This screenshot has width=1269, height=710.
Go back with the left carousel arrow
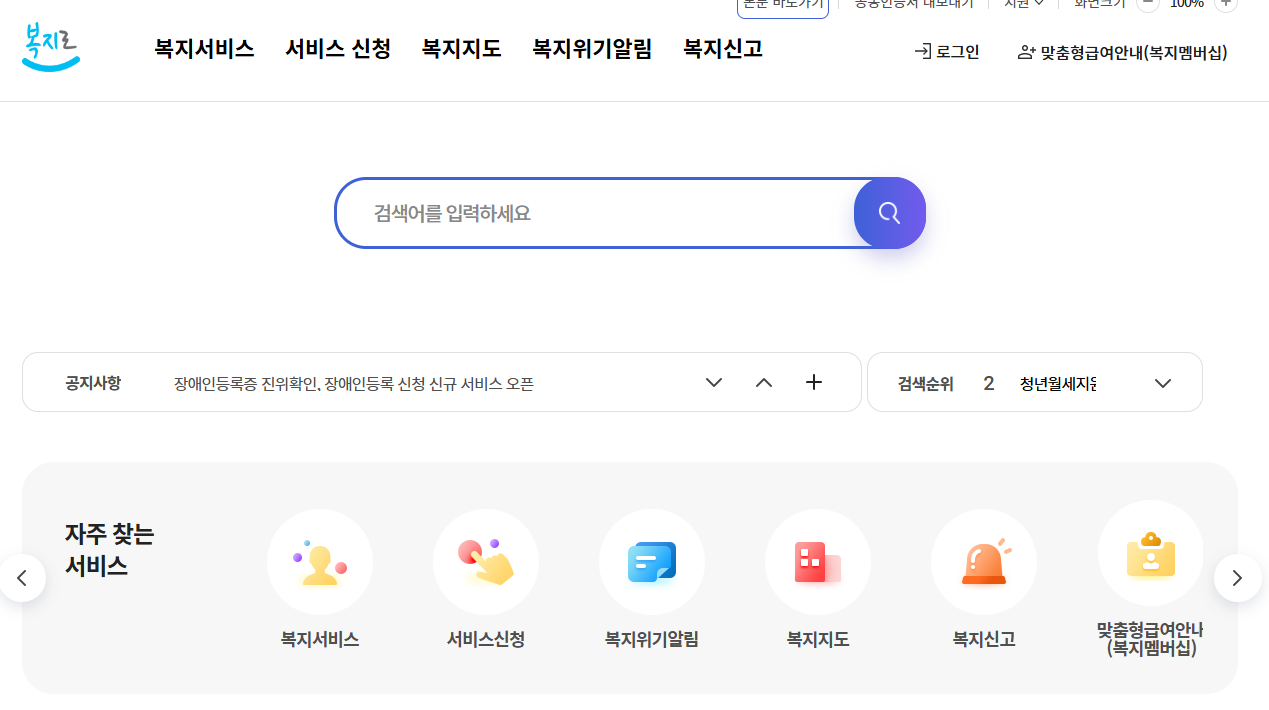pos(22,577)
